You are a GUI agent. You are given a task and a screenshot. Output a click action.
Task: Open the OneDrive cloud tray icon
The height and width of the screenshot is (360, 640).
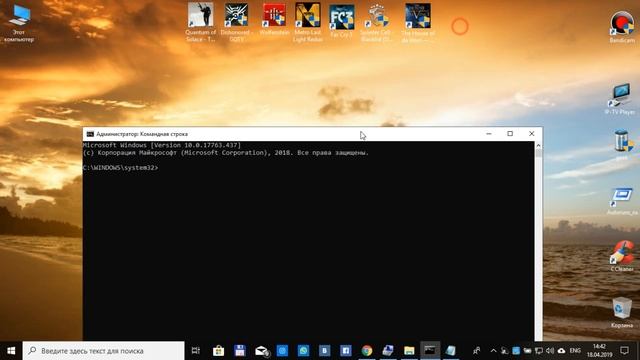[x=562, y=351]
